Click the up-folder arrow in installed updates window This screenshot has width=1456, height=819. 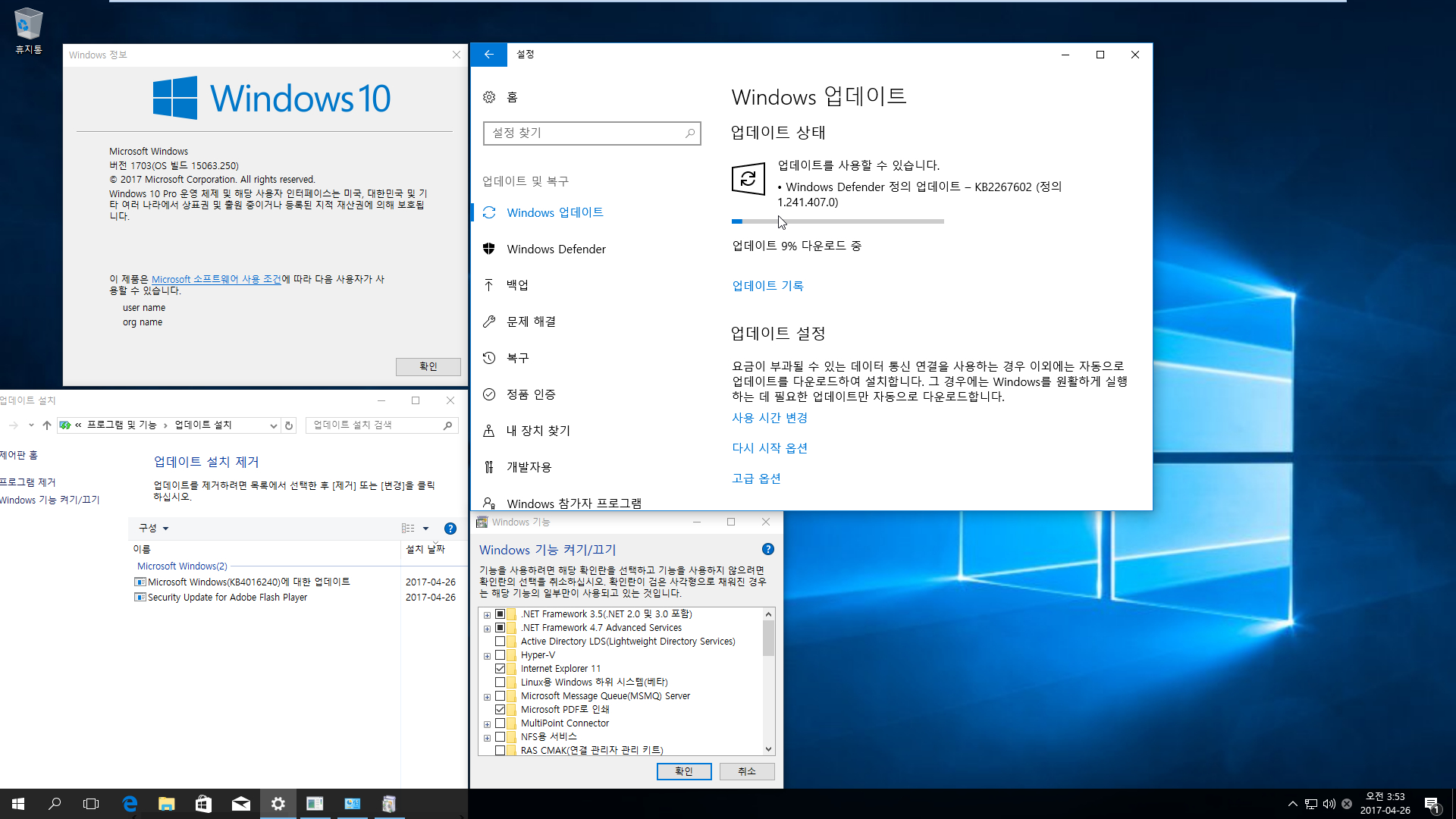pyautogui.click(x=47, y=425)
